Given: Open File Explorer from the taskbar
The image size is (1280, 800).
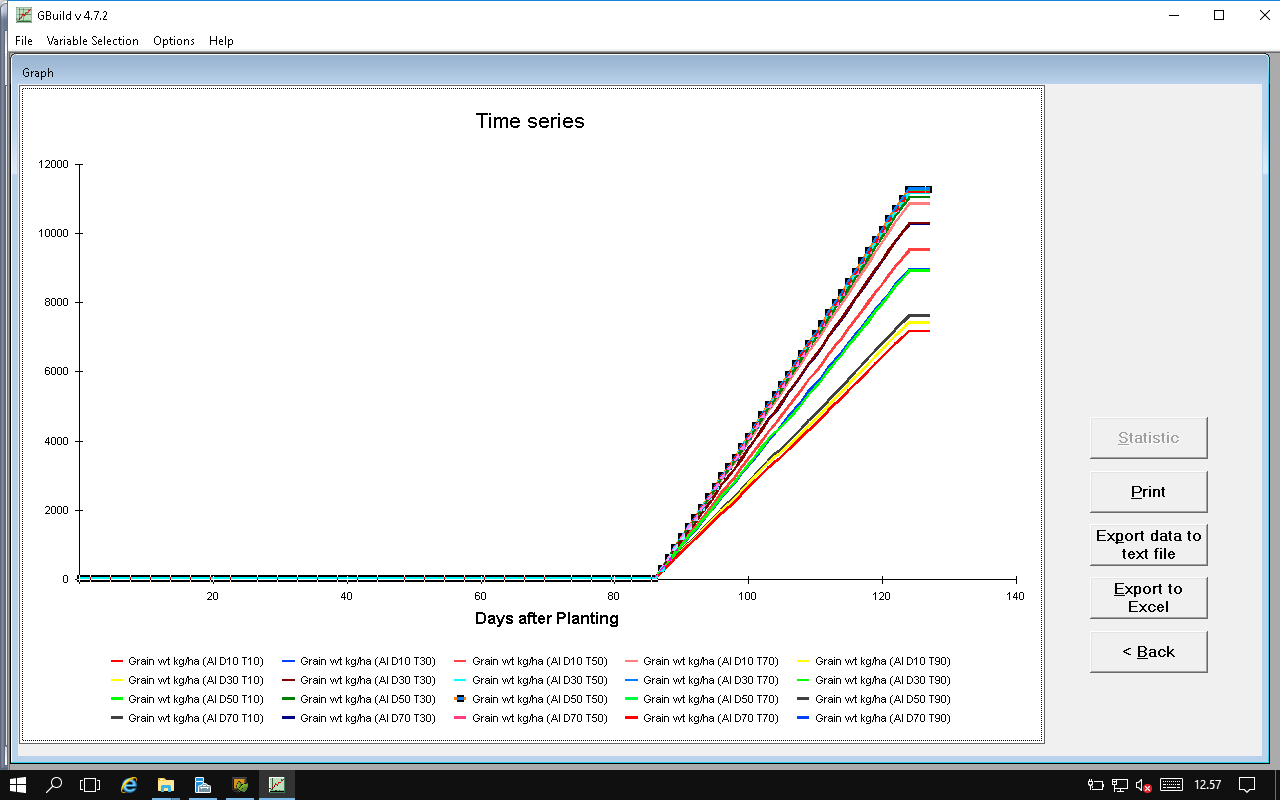Looking at the screenshot, I should click(166, 785).
